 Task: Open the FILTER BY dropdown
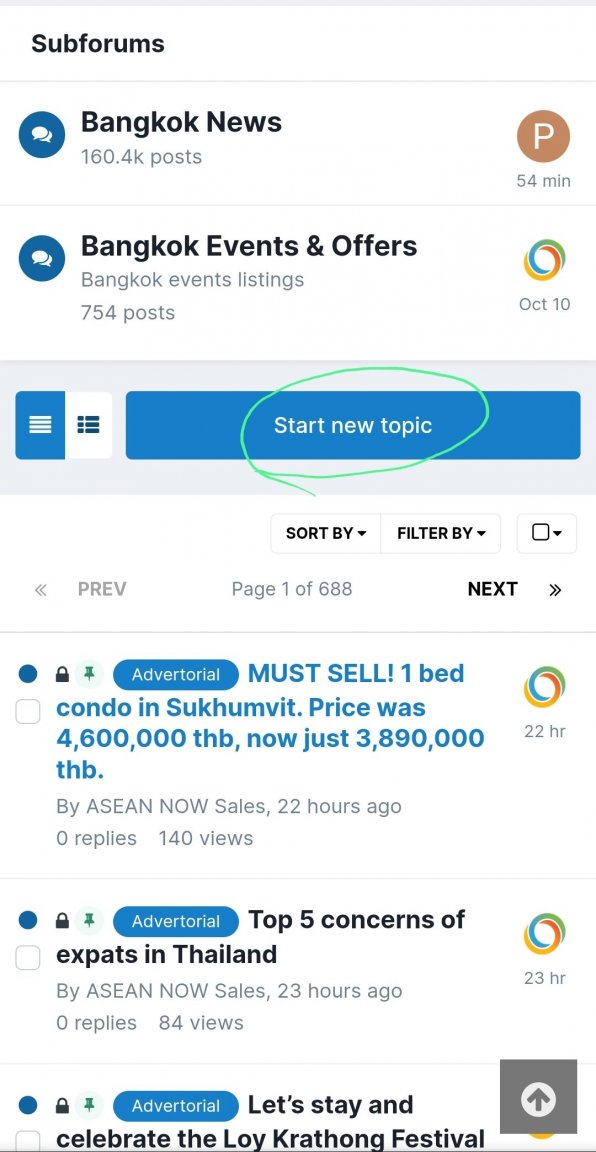pos(441,533)
